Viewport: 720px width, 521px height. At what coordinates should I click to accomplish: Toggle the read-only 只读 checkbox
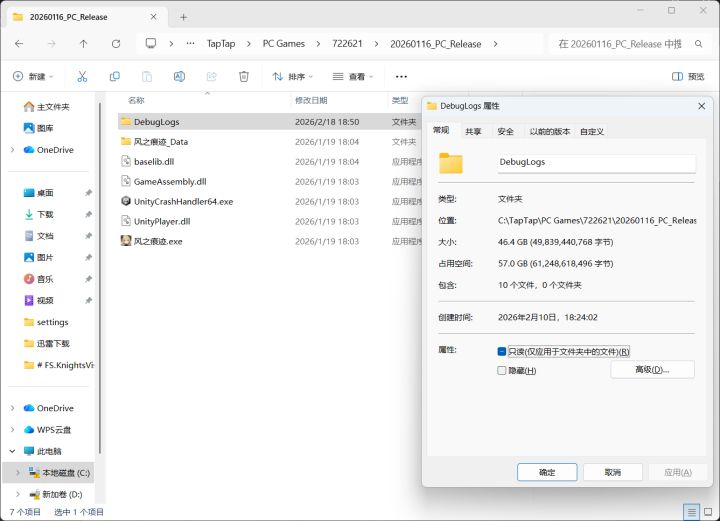[x=501, y=352]
